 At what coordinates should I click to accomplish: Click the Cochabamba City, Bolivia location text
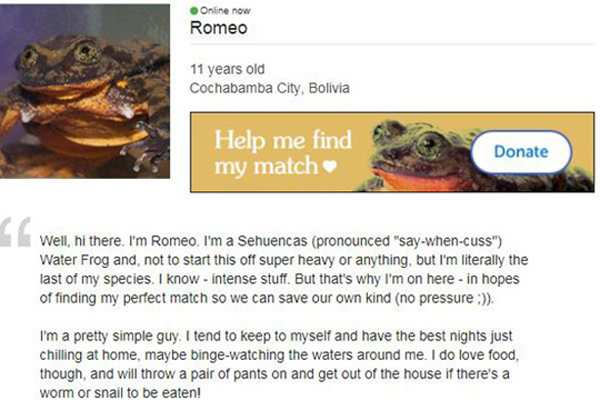click(x=269, y=88)
